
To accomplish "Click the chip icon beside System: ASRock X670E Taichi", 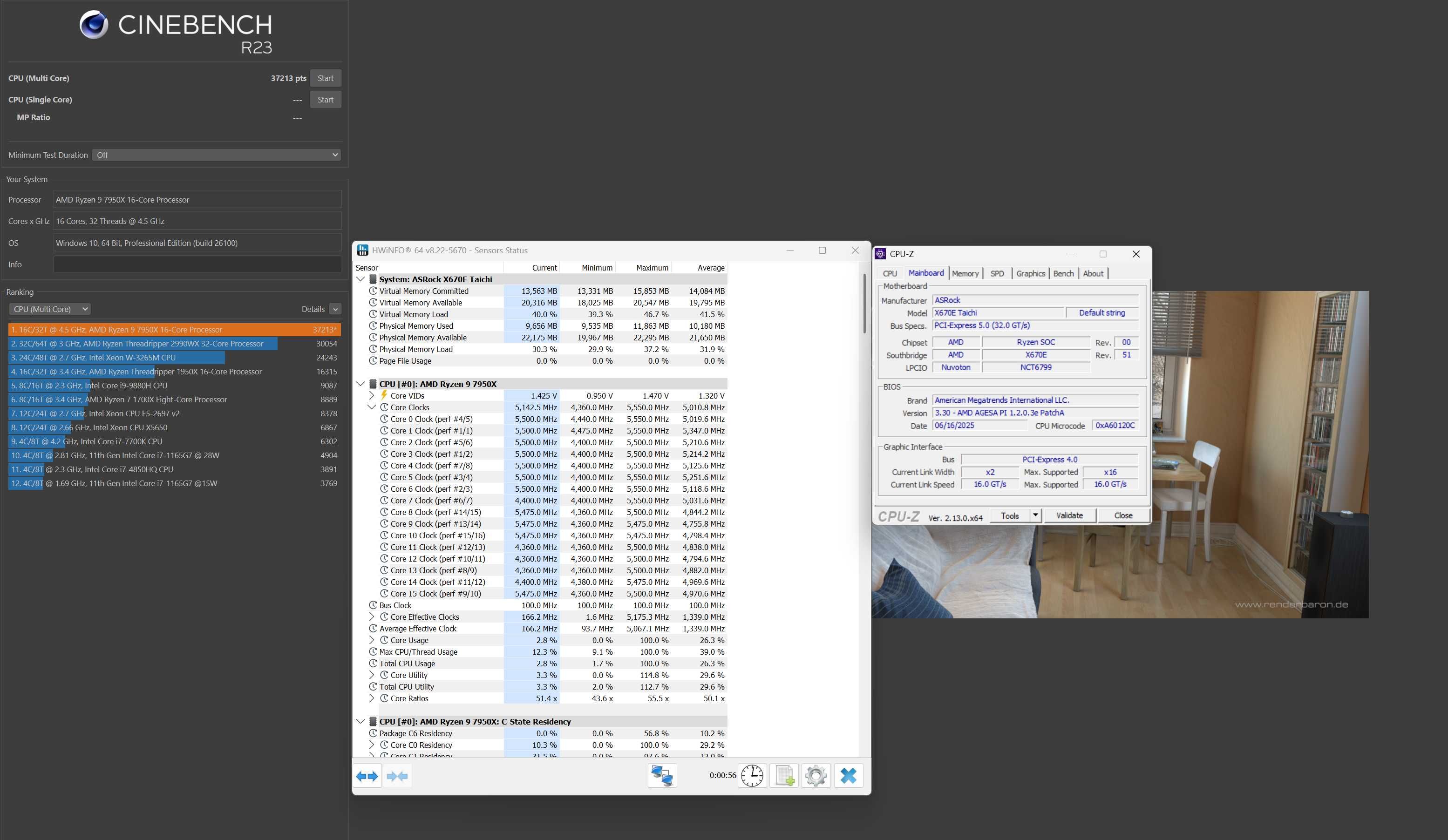I will tap(373, 279).
